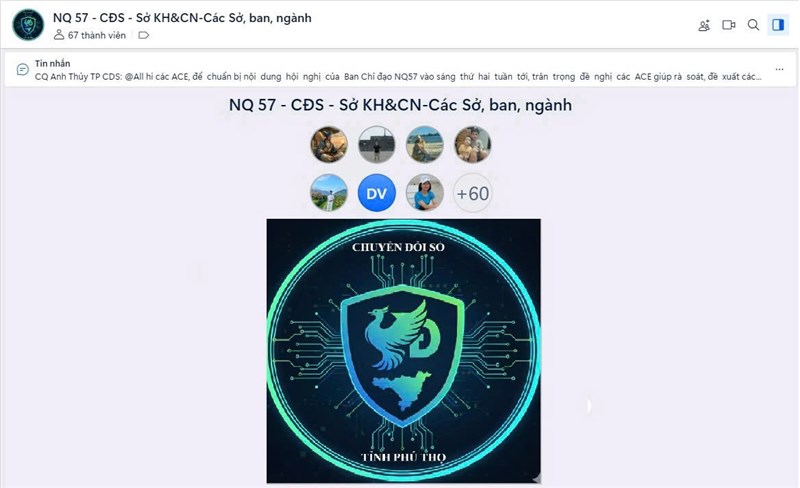Screen dimensions: 800x488
Task: Expand the +60 more members bubble
Action: pos(472,193)
